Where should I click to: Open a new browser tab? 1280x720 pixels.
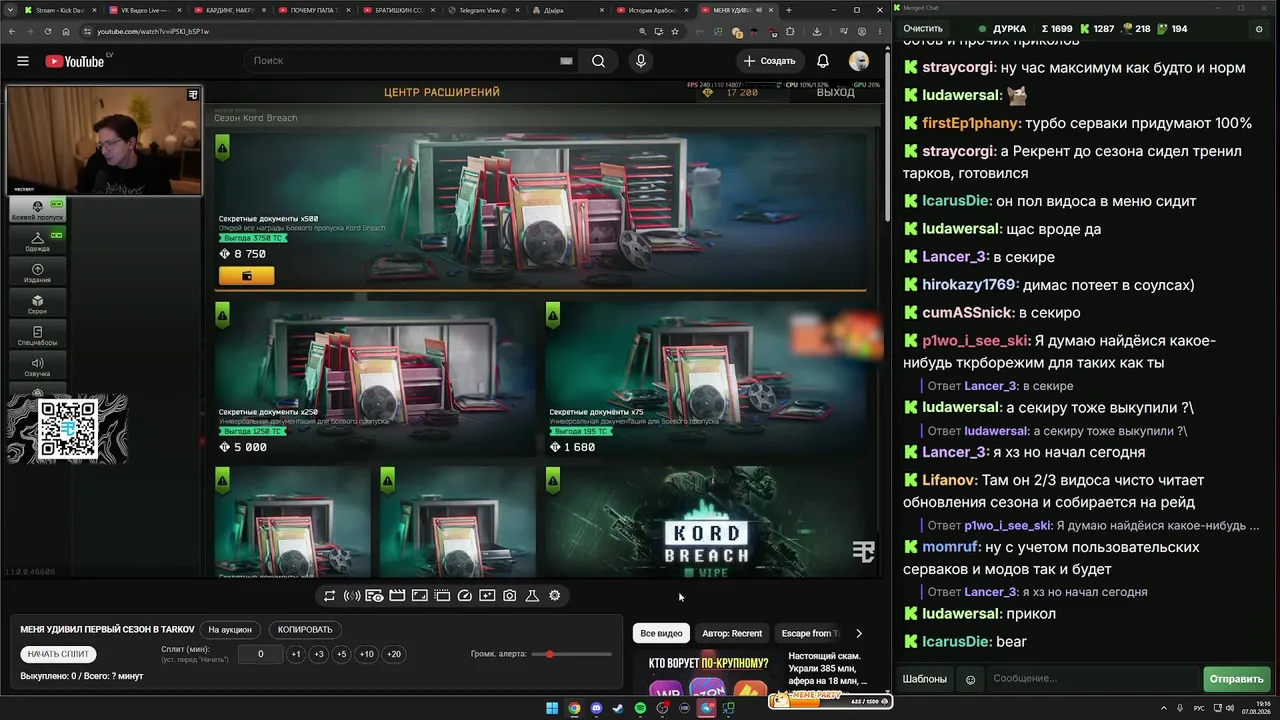[789, 10]
